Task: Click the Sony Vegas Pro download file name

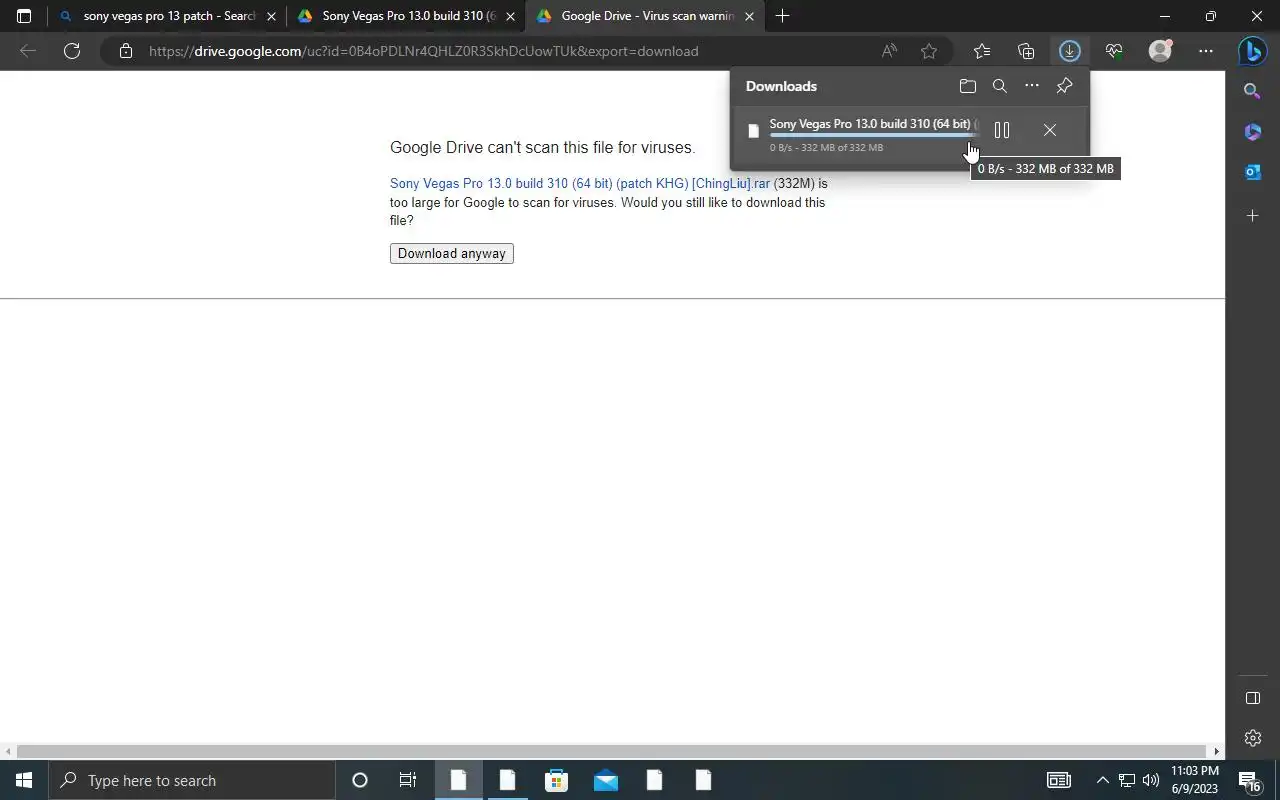Action: (x=873, y=124)
